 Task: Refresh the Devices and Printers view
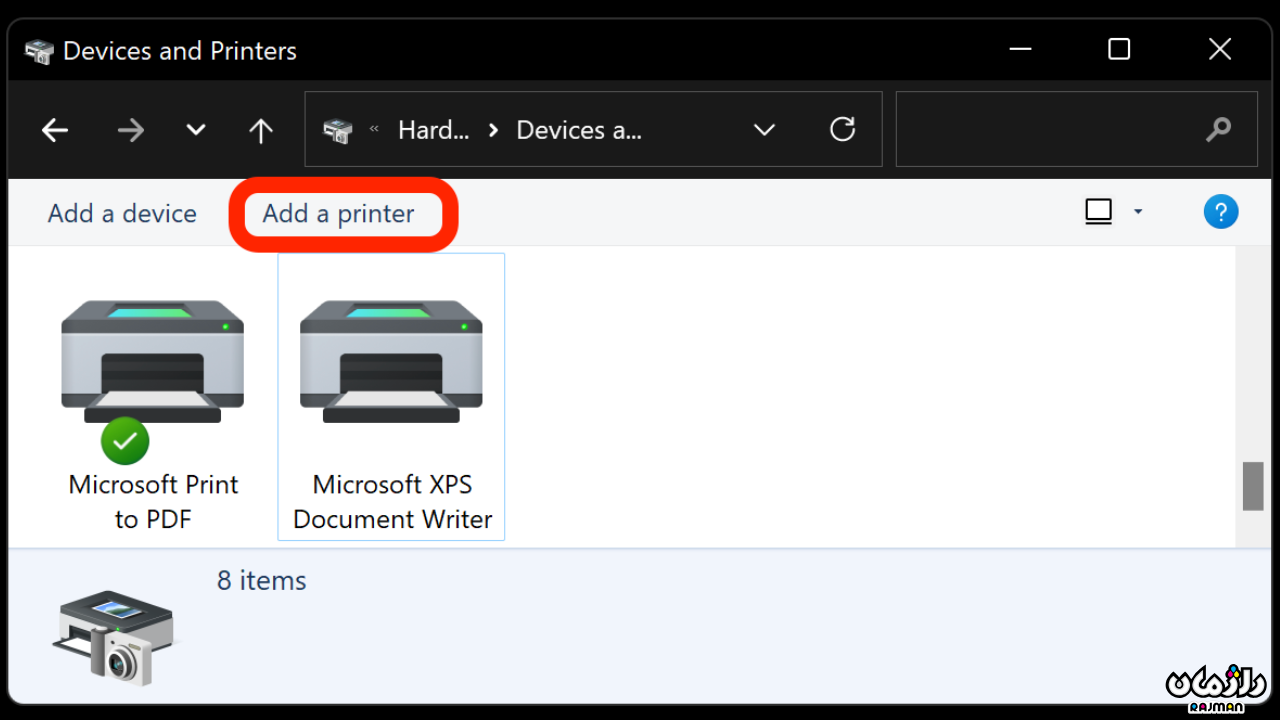pyautogui.click(x=843, y=129)
